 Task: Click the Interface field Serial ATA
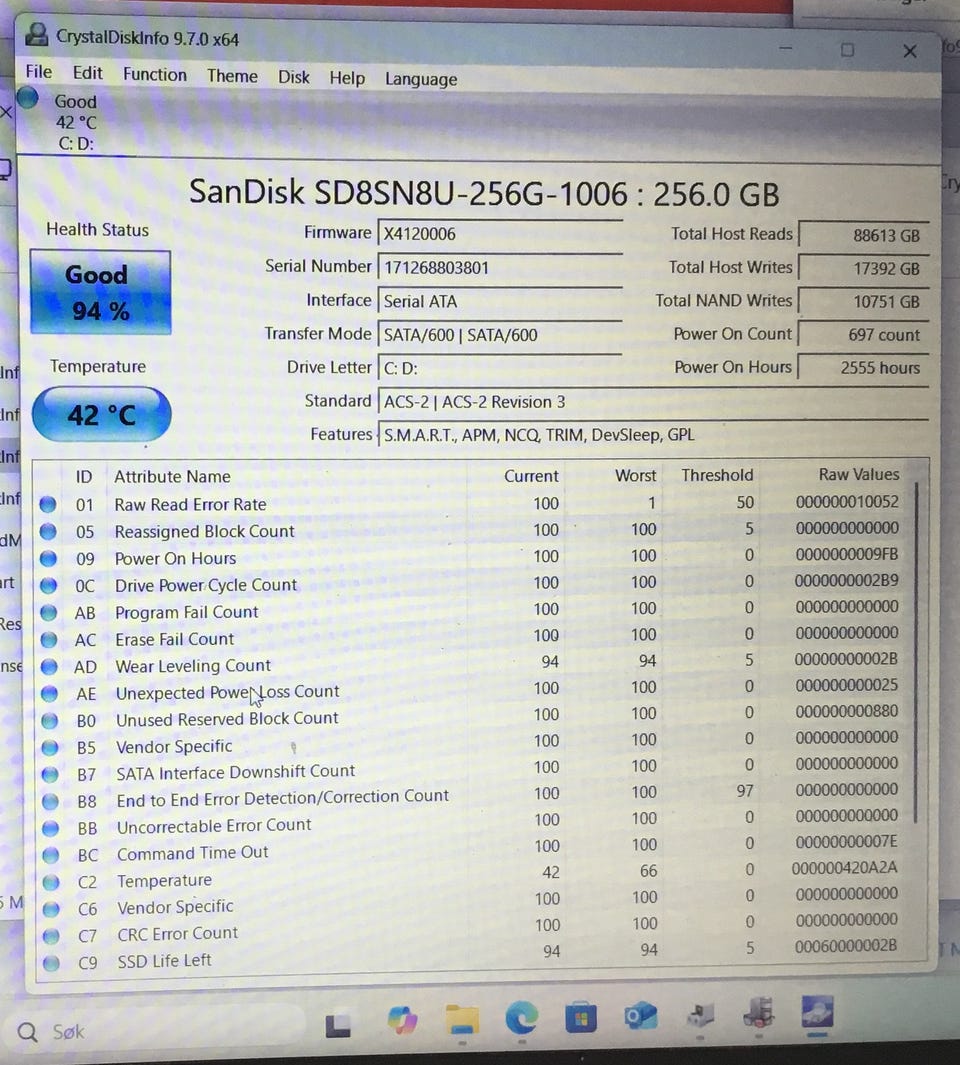pyautogui.click(x=499, y=301)
